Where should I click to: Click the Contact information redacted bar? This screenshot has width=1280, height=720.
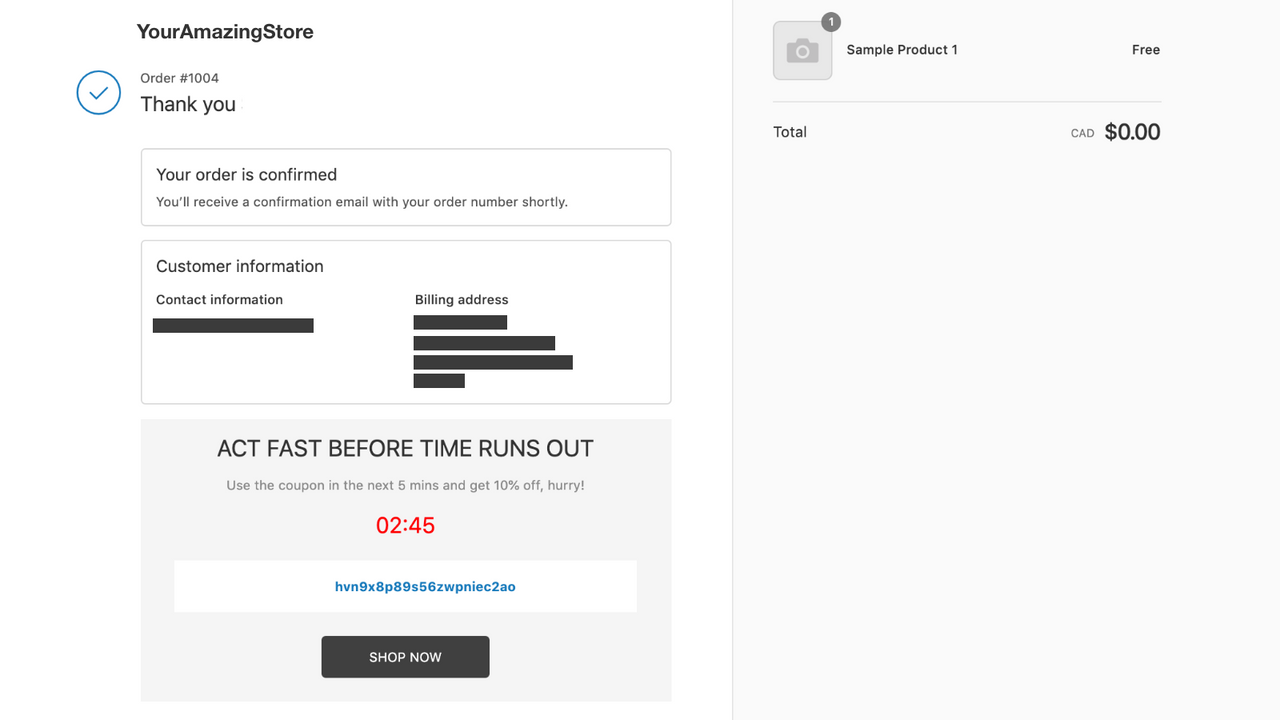tap(233, 324)
